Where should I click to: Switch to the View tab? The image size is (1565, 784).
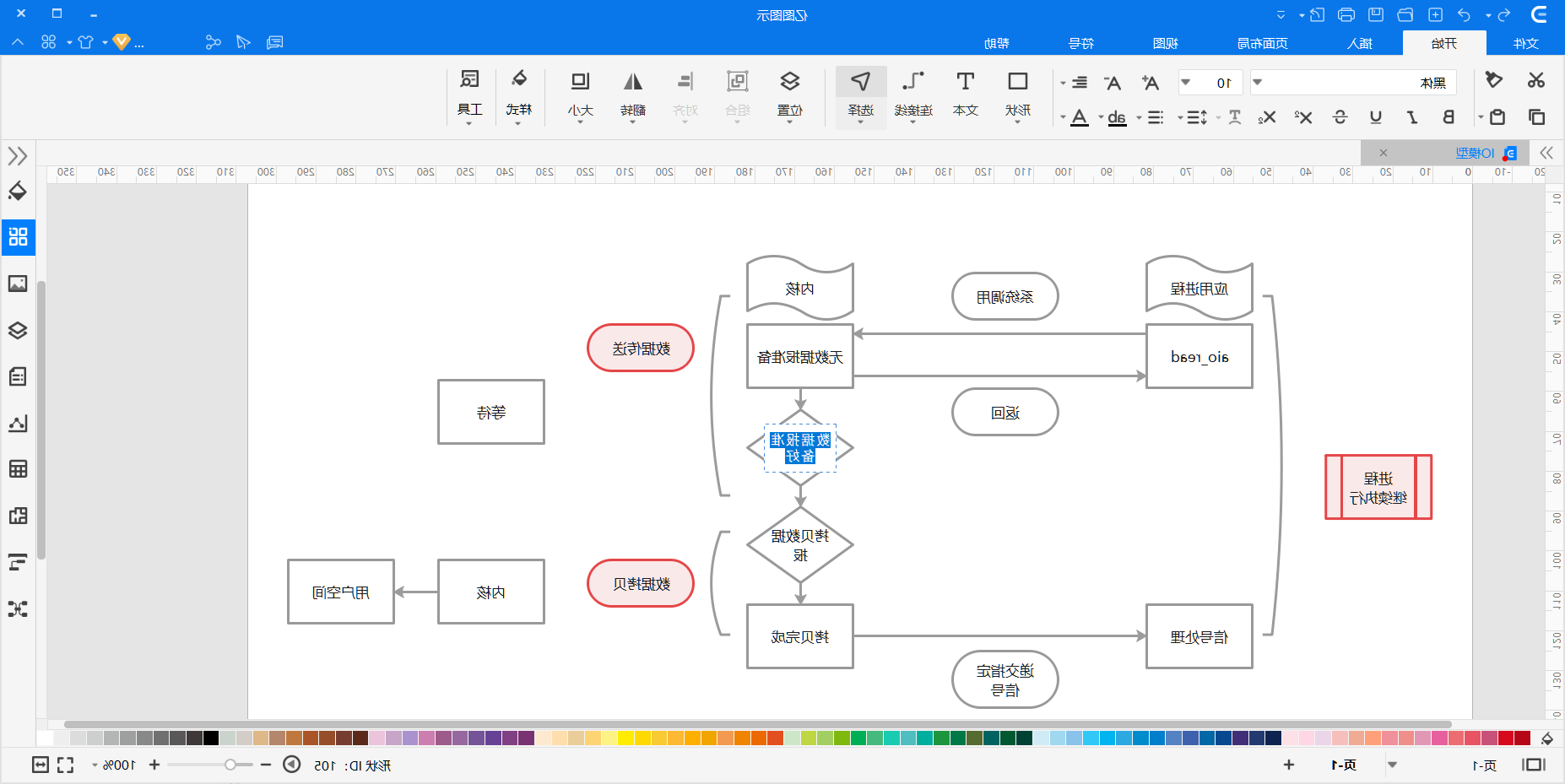pyautogui.click(x=1166, y=43)
